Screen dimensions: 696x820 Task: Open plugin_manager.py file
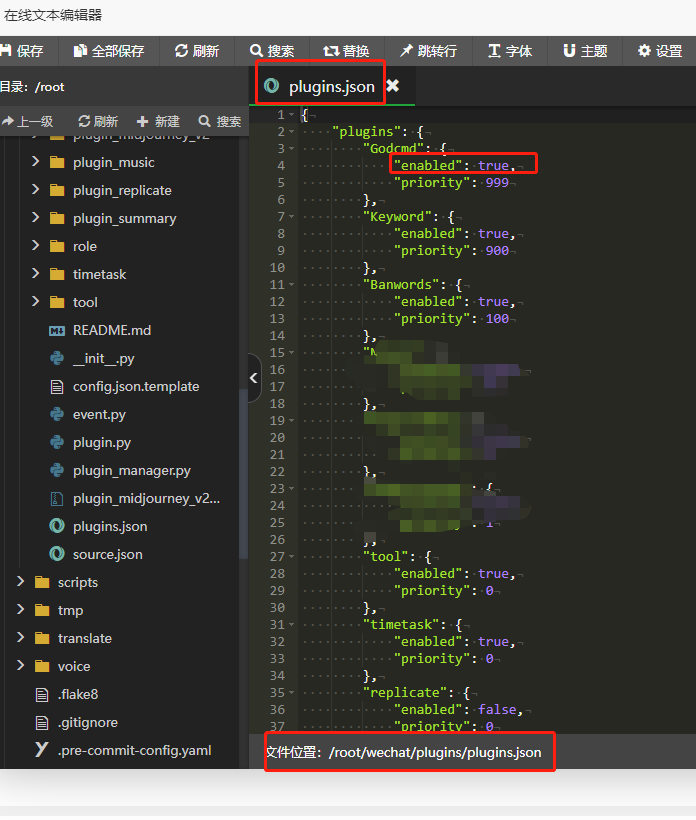click(131, 470)
